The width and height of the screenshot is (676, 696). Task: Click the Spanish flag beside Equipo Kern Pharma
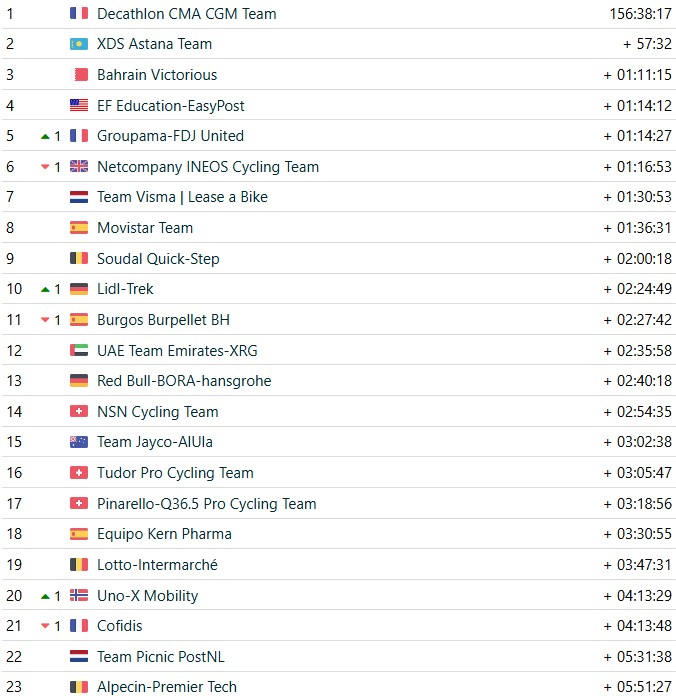79,534
